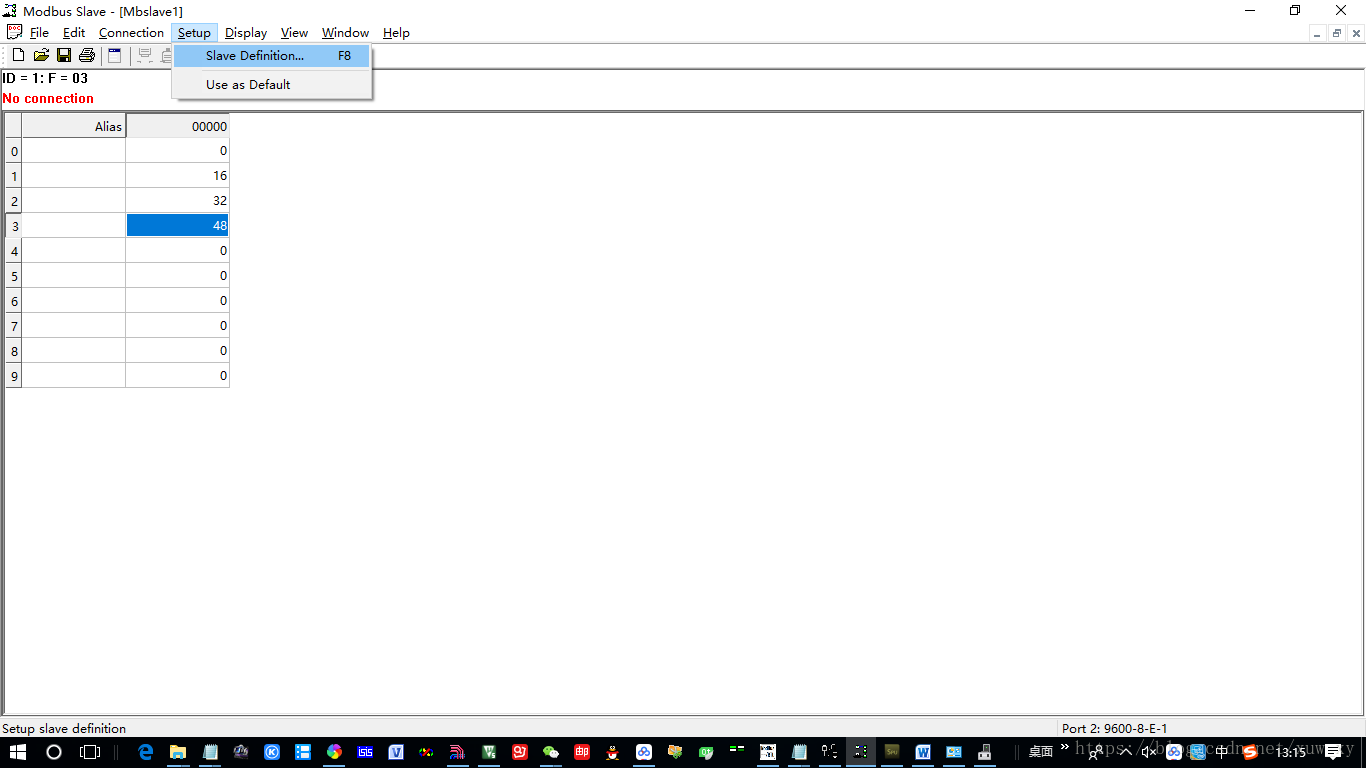Click the Sogou input method tray icon
Image resolution: width=1366 pixels, height=768 pixels.
pyautogui.click(x=1249, y=751)
